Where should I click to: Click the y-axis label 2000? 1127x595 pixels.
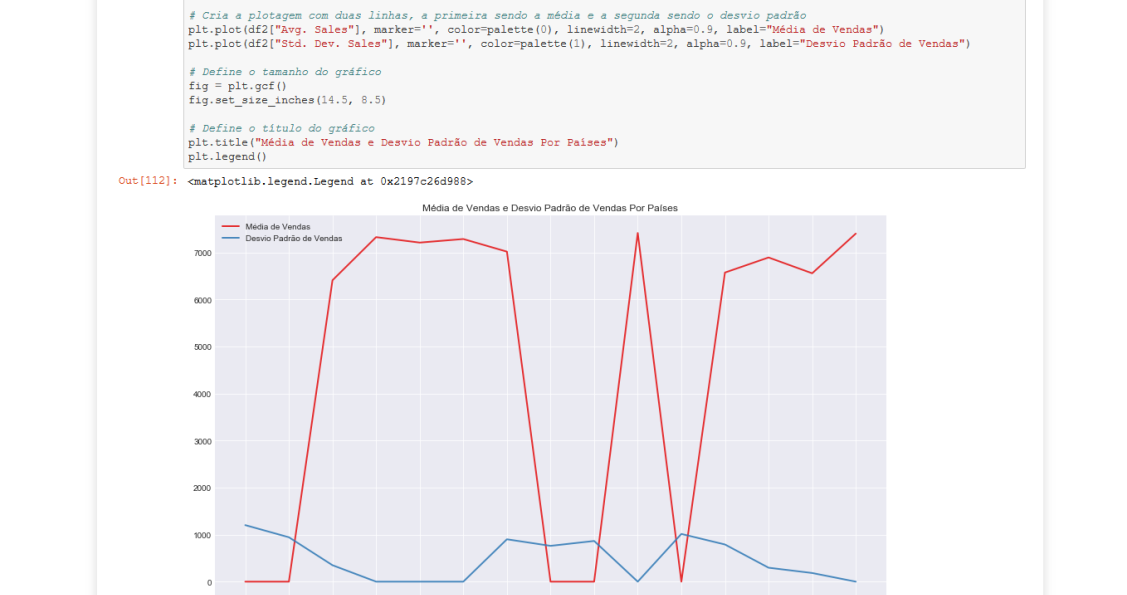[203, 489]
